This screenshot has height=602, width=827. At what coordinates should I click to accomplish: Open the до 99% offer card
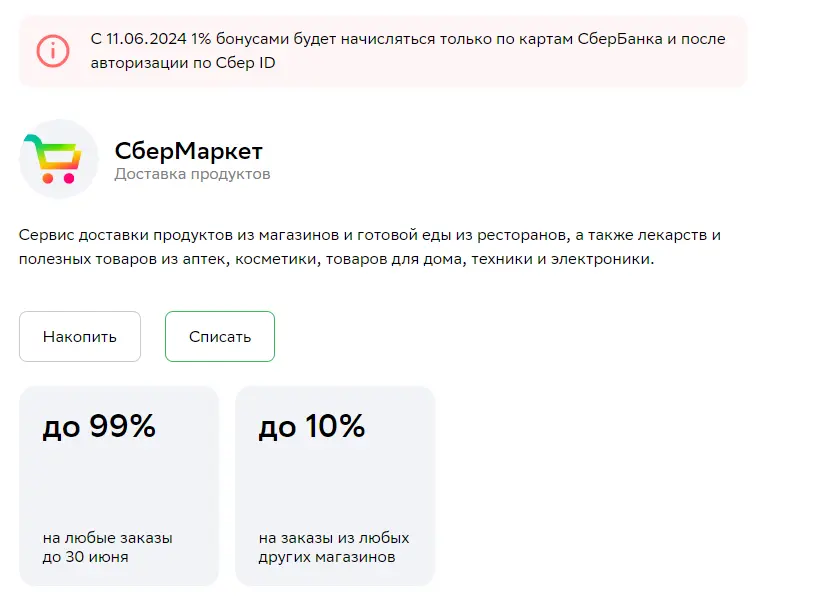pyautogui.click(x=119, y=486)
